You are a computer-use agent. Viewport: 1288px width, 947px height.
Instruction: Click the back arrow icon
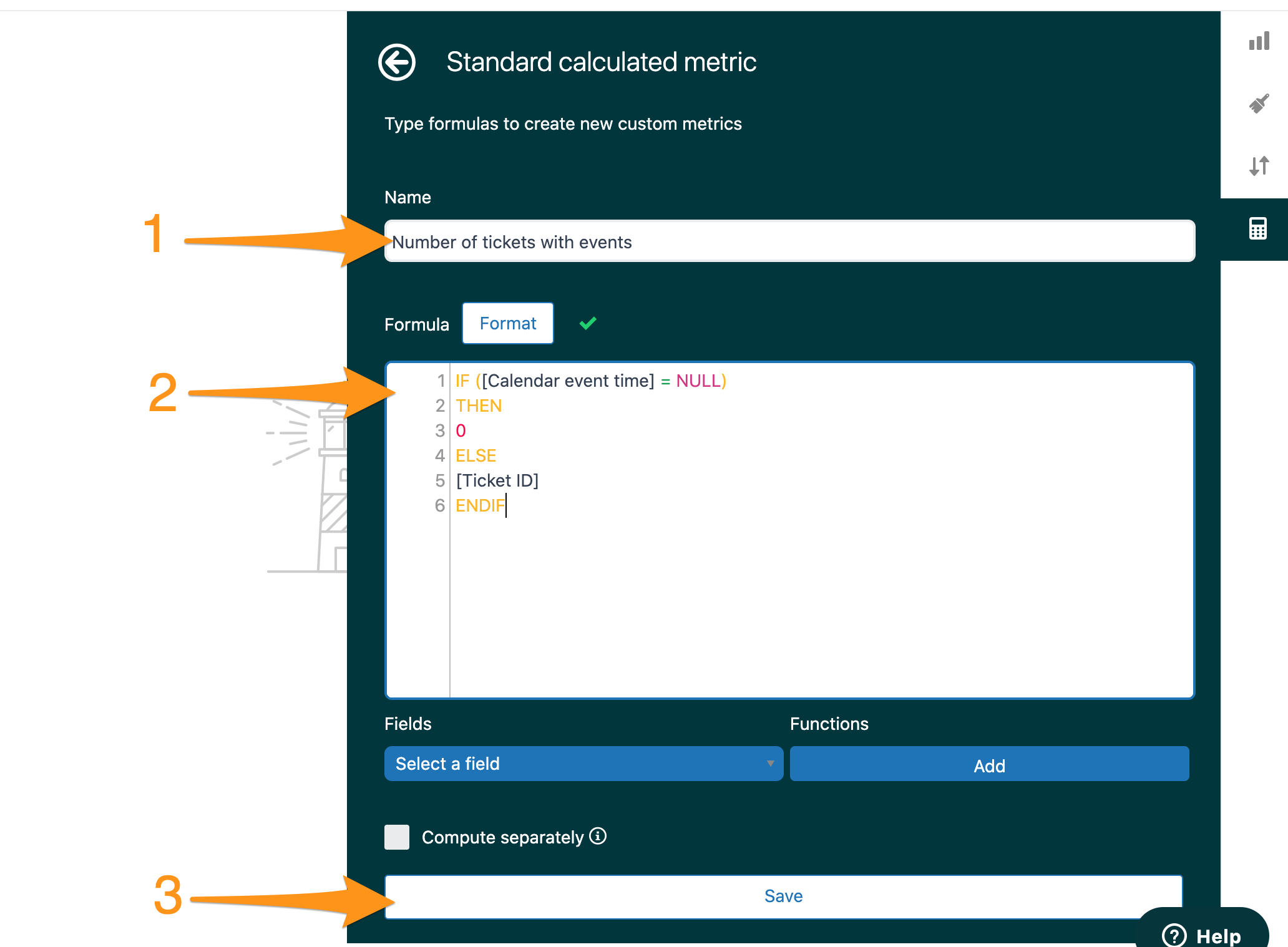[397, 62]
